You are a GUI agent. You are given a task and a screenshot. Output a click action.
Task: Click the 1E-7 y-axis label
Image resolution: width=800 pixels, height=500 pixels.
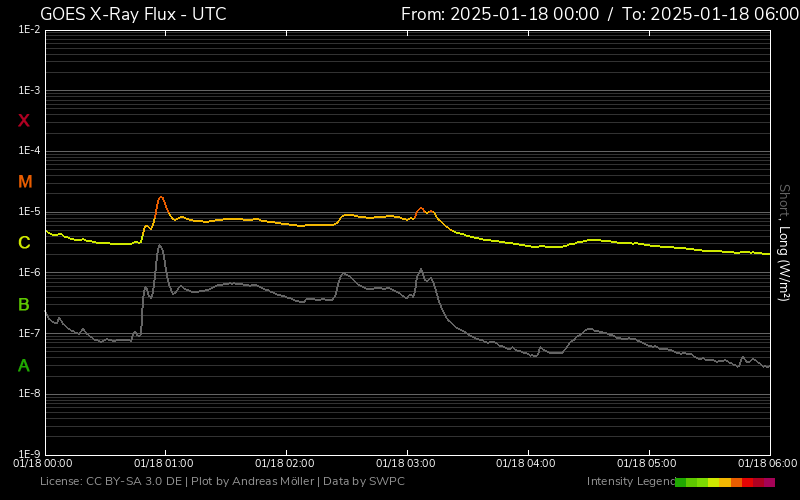[29, 333]
